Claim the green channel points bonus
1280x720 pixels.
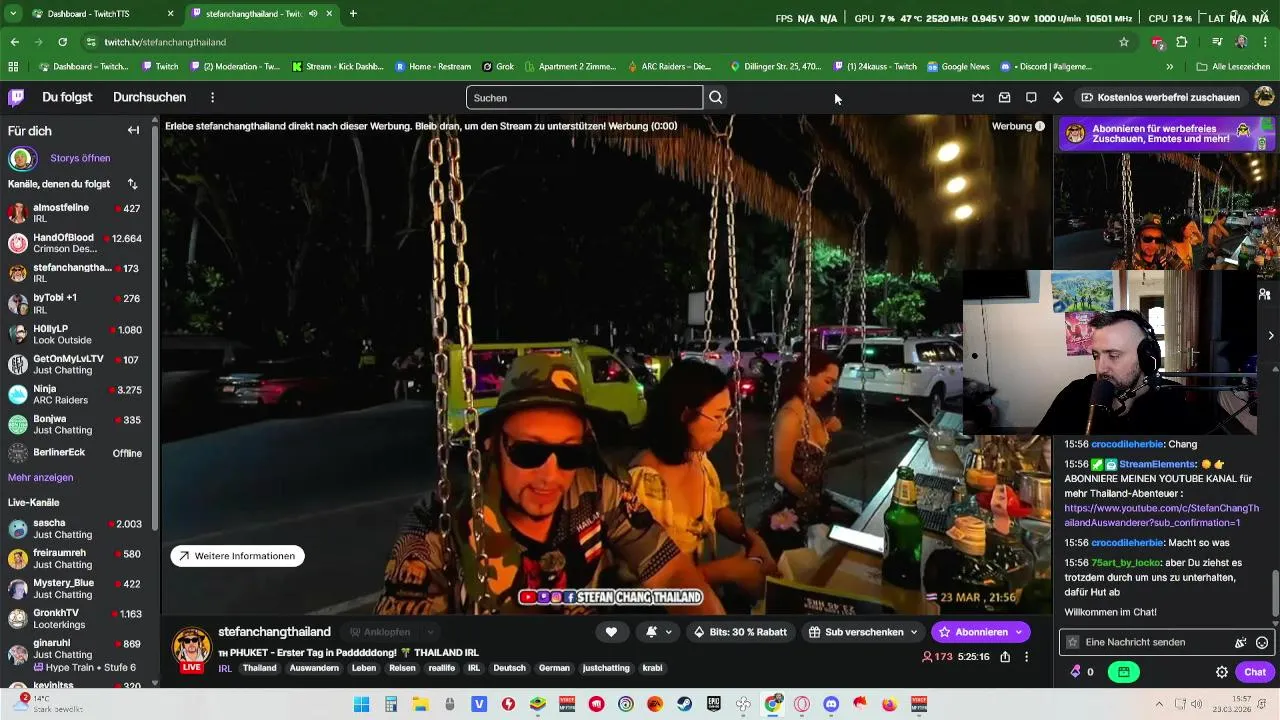pos(1124,672)
